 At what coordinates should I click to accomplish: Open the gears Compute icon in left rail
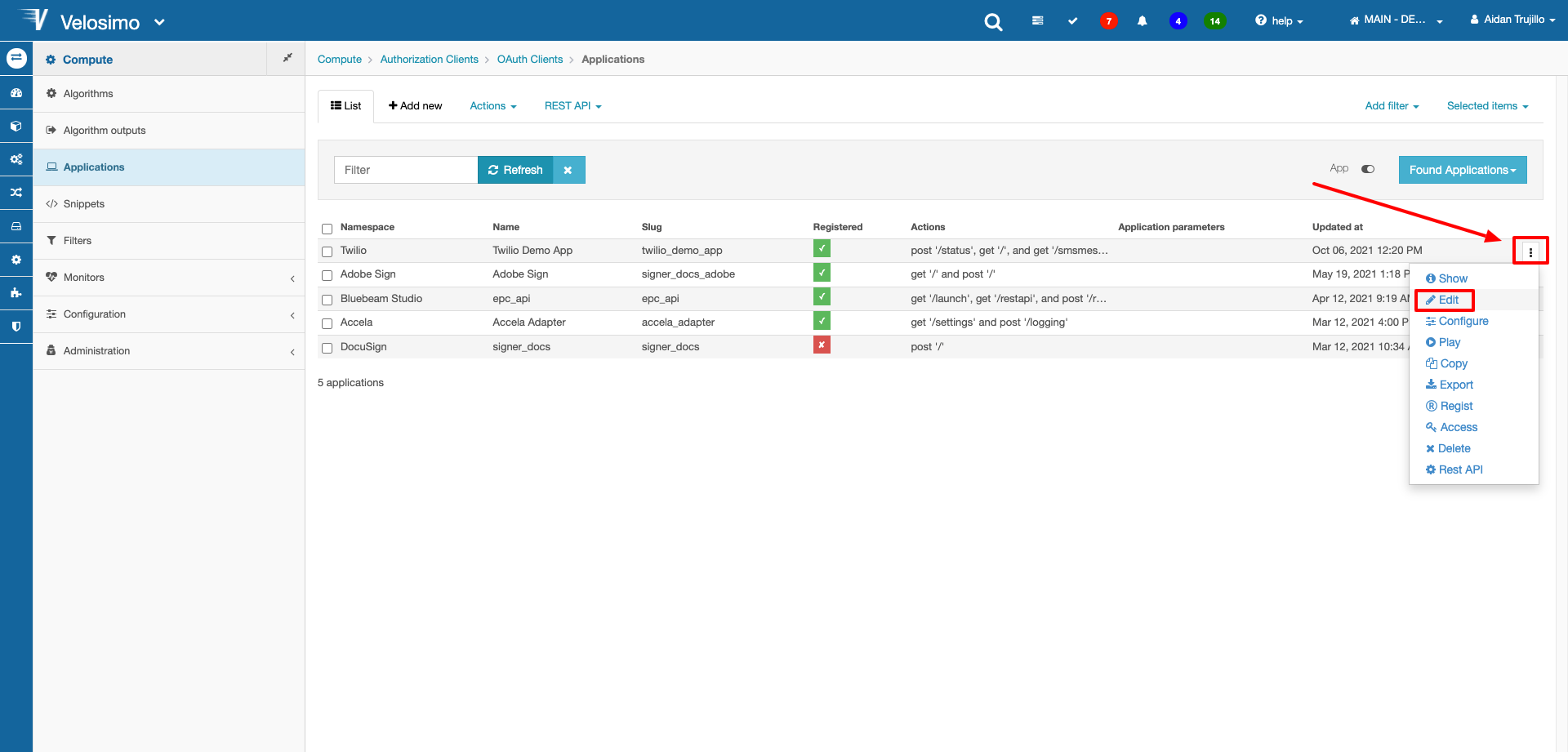point(16,159)
